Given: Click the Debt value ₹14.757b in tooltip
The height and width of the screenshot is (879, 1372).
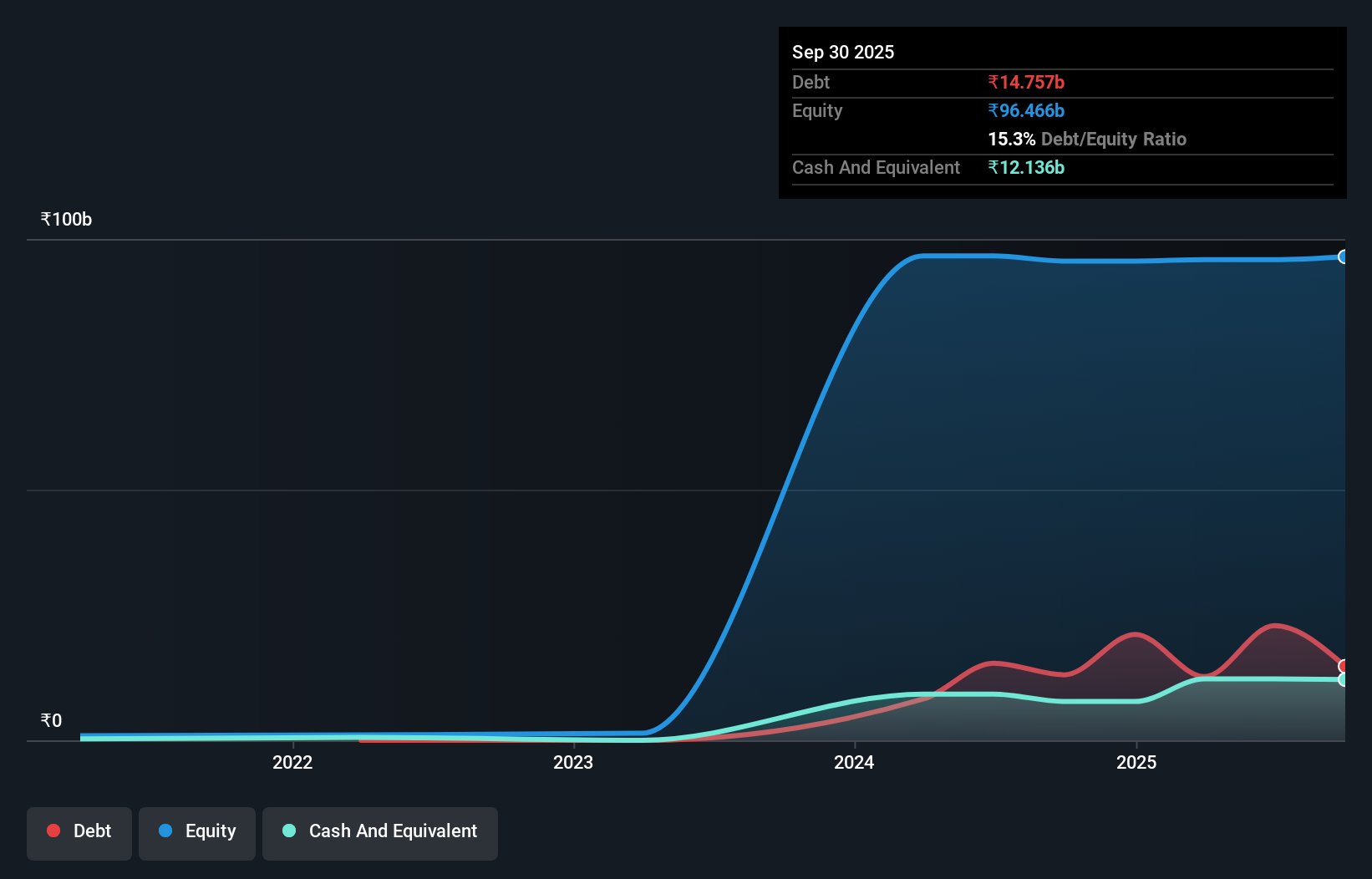Looking at the screenshot, I should [1026, 82].
